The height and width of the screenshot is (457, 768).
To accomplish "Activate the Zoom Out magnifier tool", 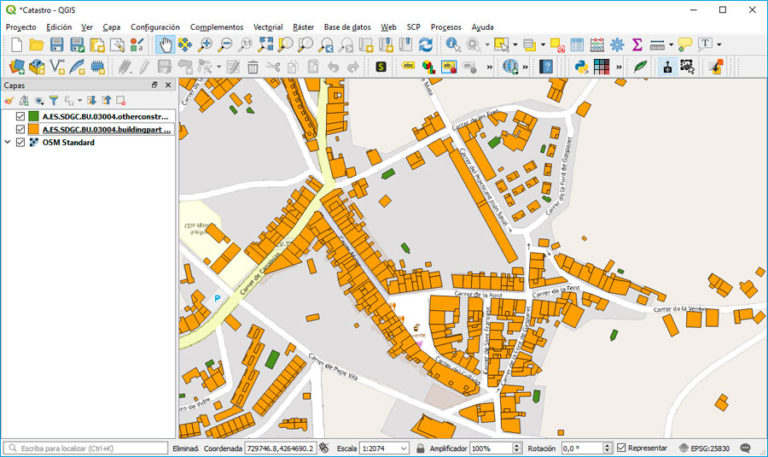I will coord(225,45).
